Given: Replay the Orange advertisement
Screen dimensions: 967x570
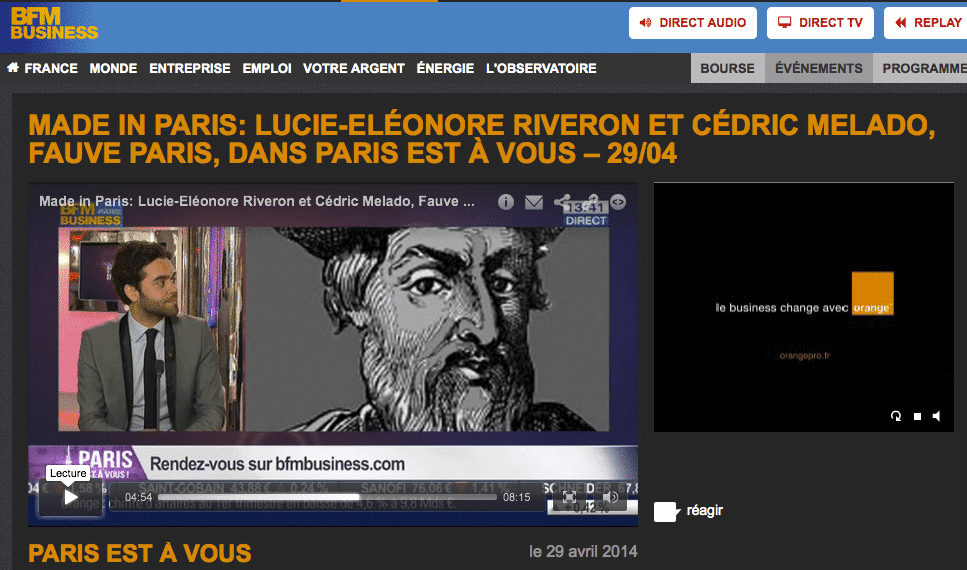Looking at the screenshot, I should (x=896, y=416).
